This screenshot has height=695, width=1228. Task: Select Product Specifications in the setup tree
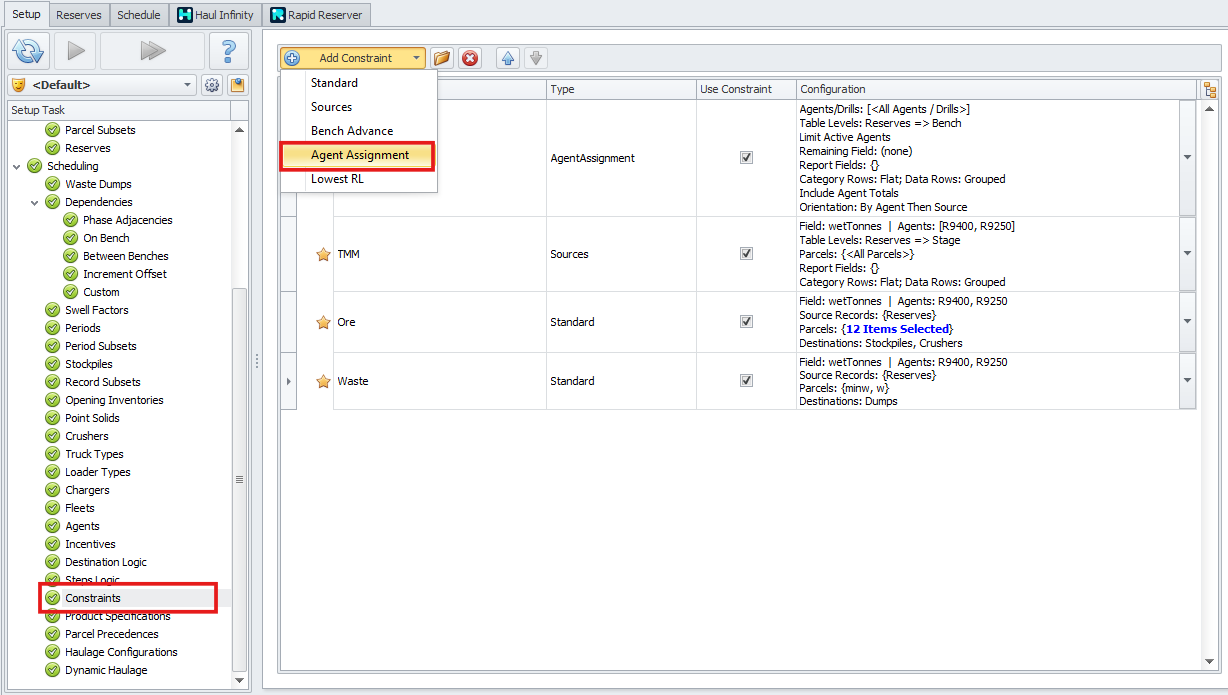click(117, 616)
